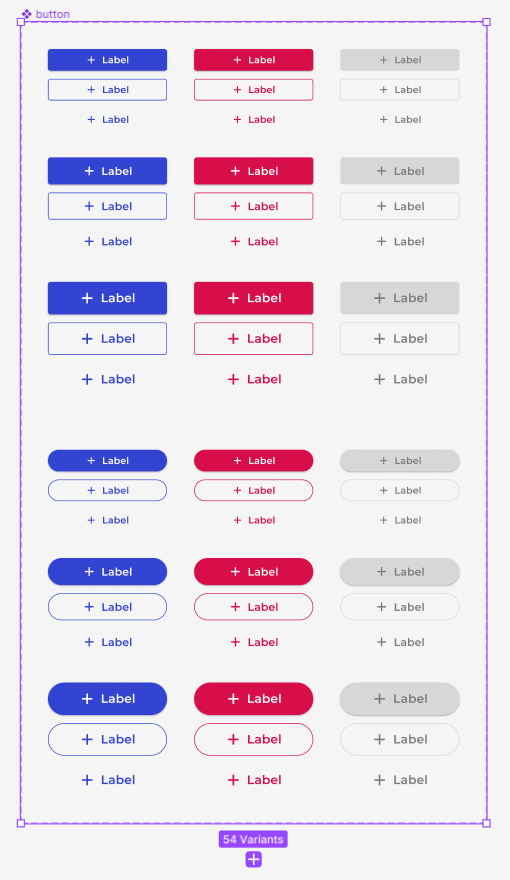Select the medium blue outlined square Label button

(107, 206)
